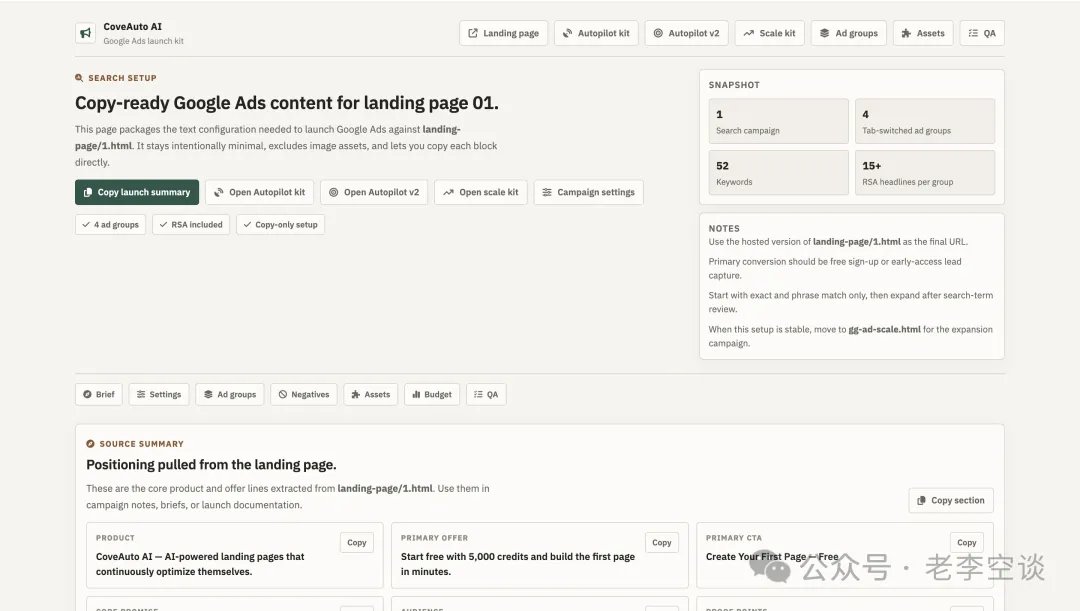
Task: Click the 52 Keywords snapshot tile
Action: (778, 173)
